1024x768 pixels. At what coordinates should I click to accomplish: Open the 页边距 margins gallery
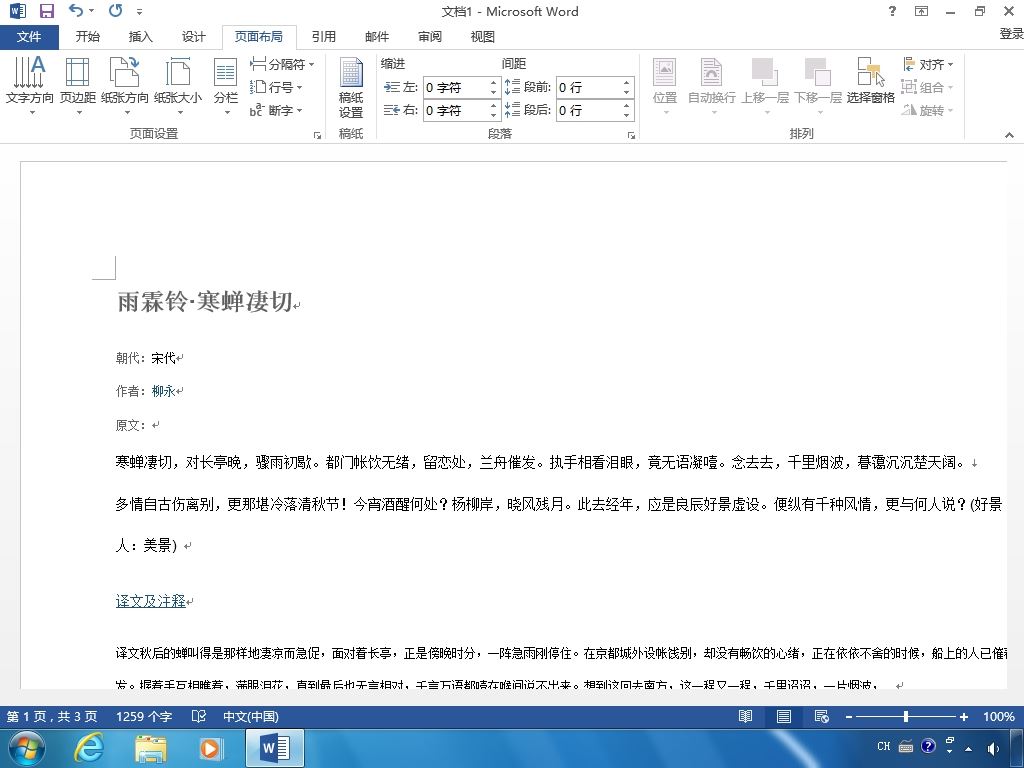pos(78,86)
